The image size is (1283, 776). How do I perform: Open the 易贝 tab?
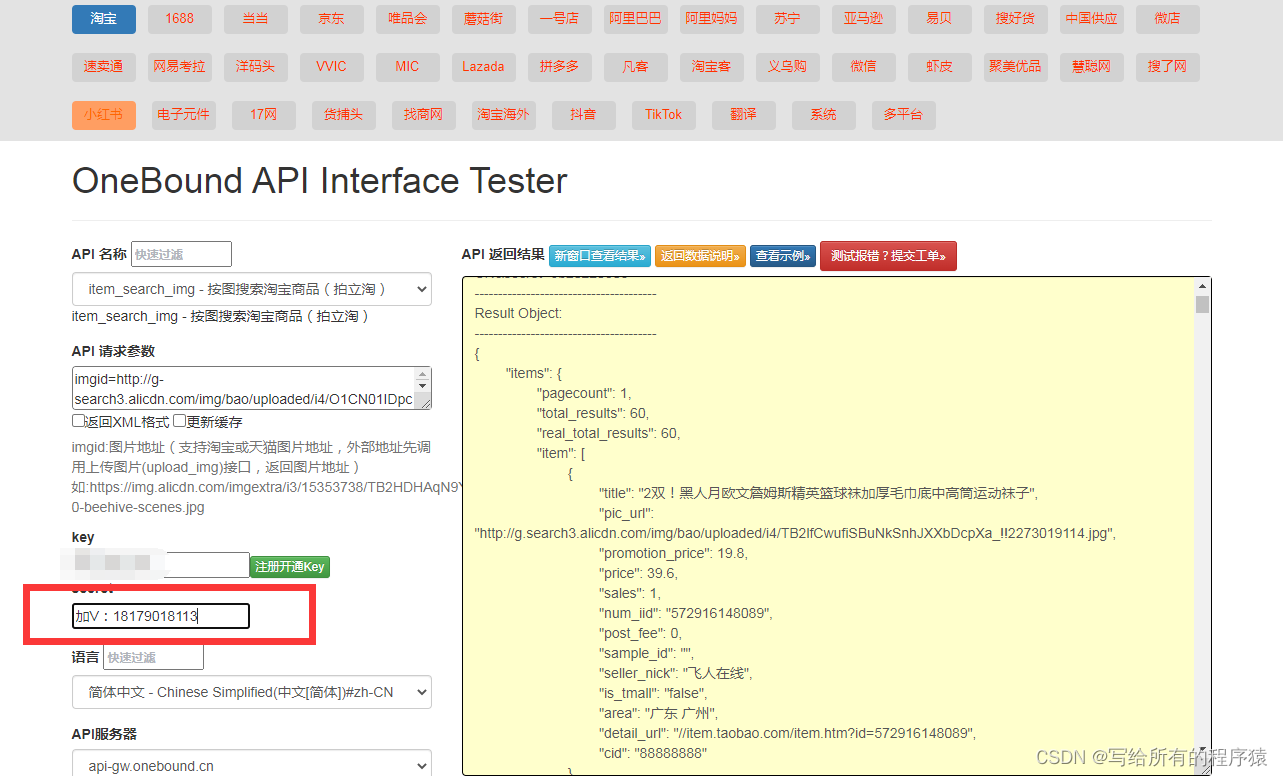[x=940, y=19]
